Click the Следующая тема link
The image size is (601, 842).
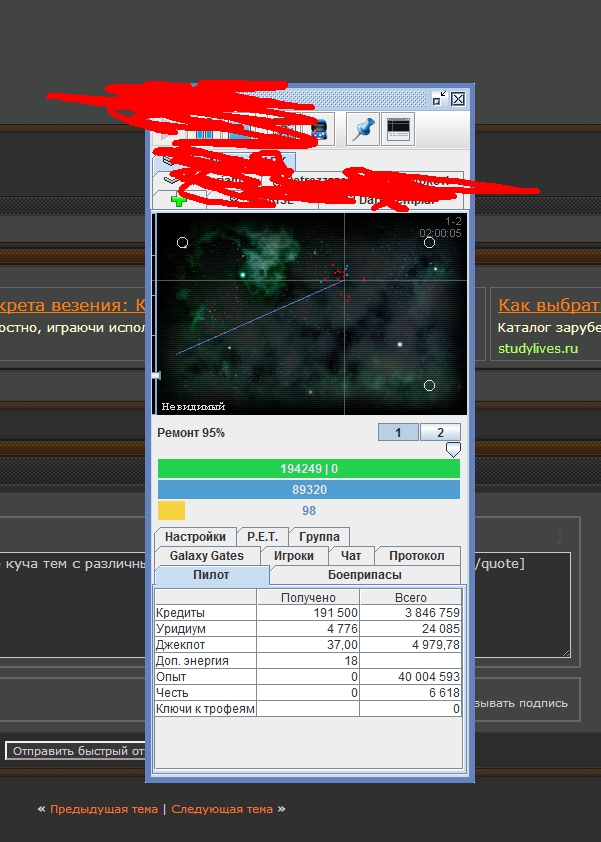(223, 809)
